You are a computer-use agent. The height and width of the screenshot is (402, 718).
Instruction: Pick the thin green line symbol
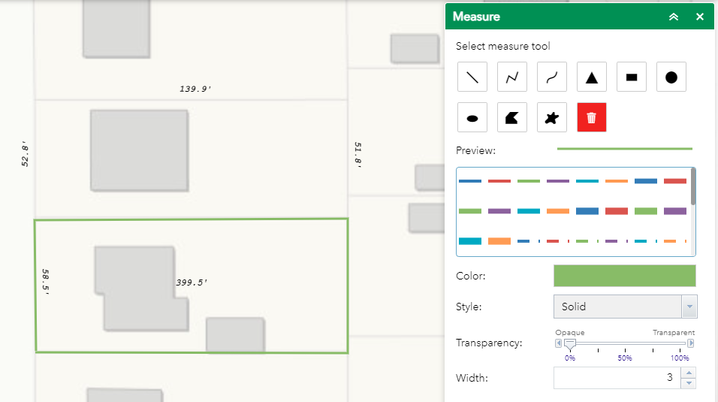coord(528,181)
